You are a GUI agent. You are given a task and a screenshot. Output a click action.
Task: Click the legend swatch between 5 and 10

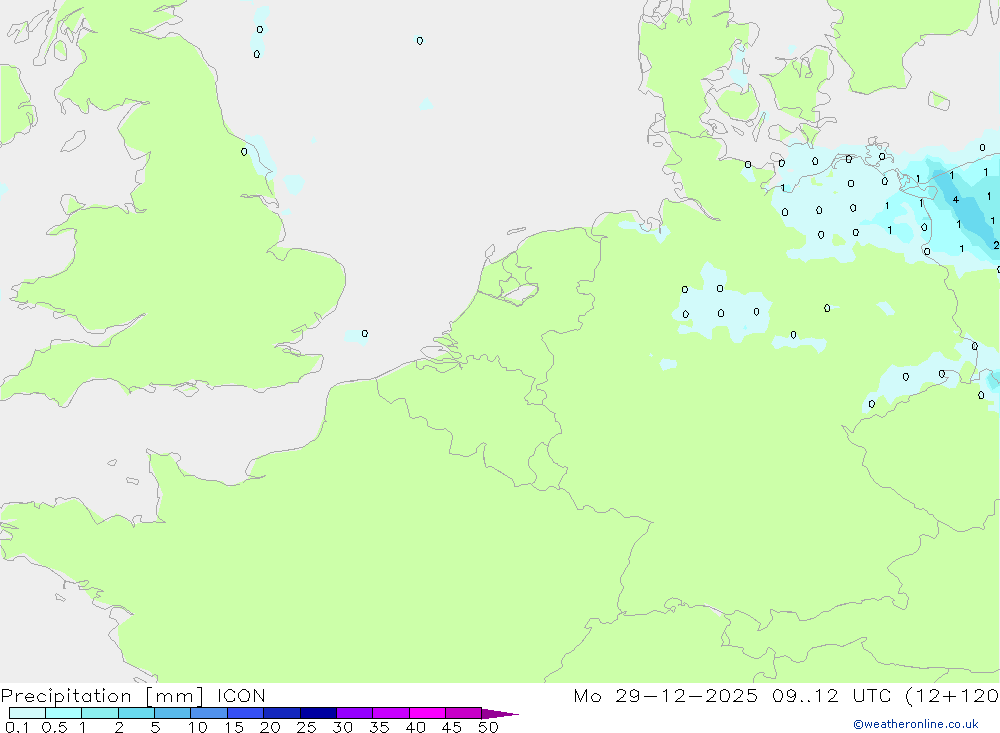173,713
